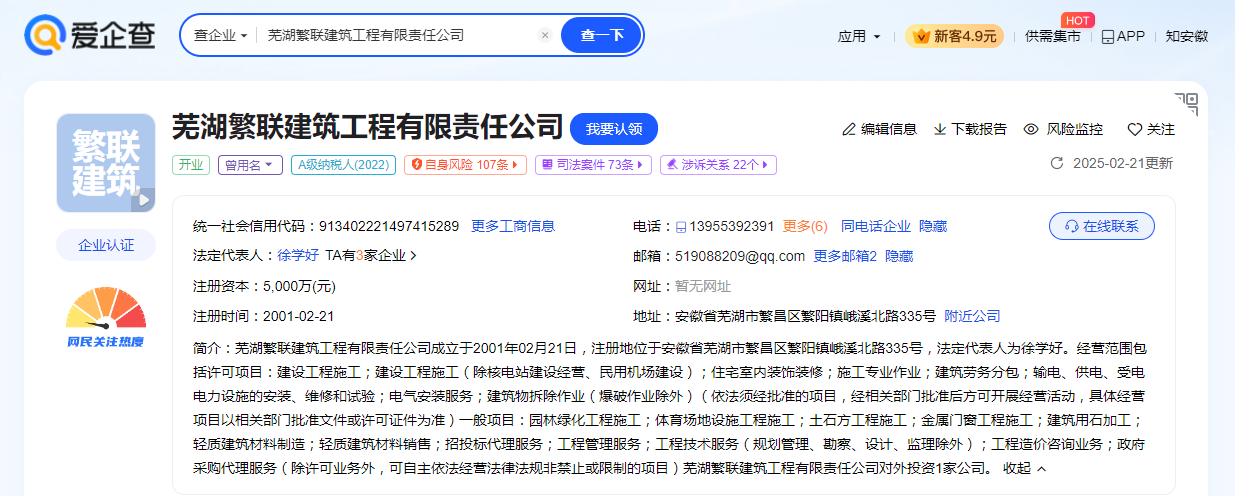This screenshot has width=1235, height=496.
Task: Click the 我要认领 button
Action: (614, 129)
